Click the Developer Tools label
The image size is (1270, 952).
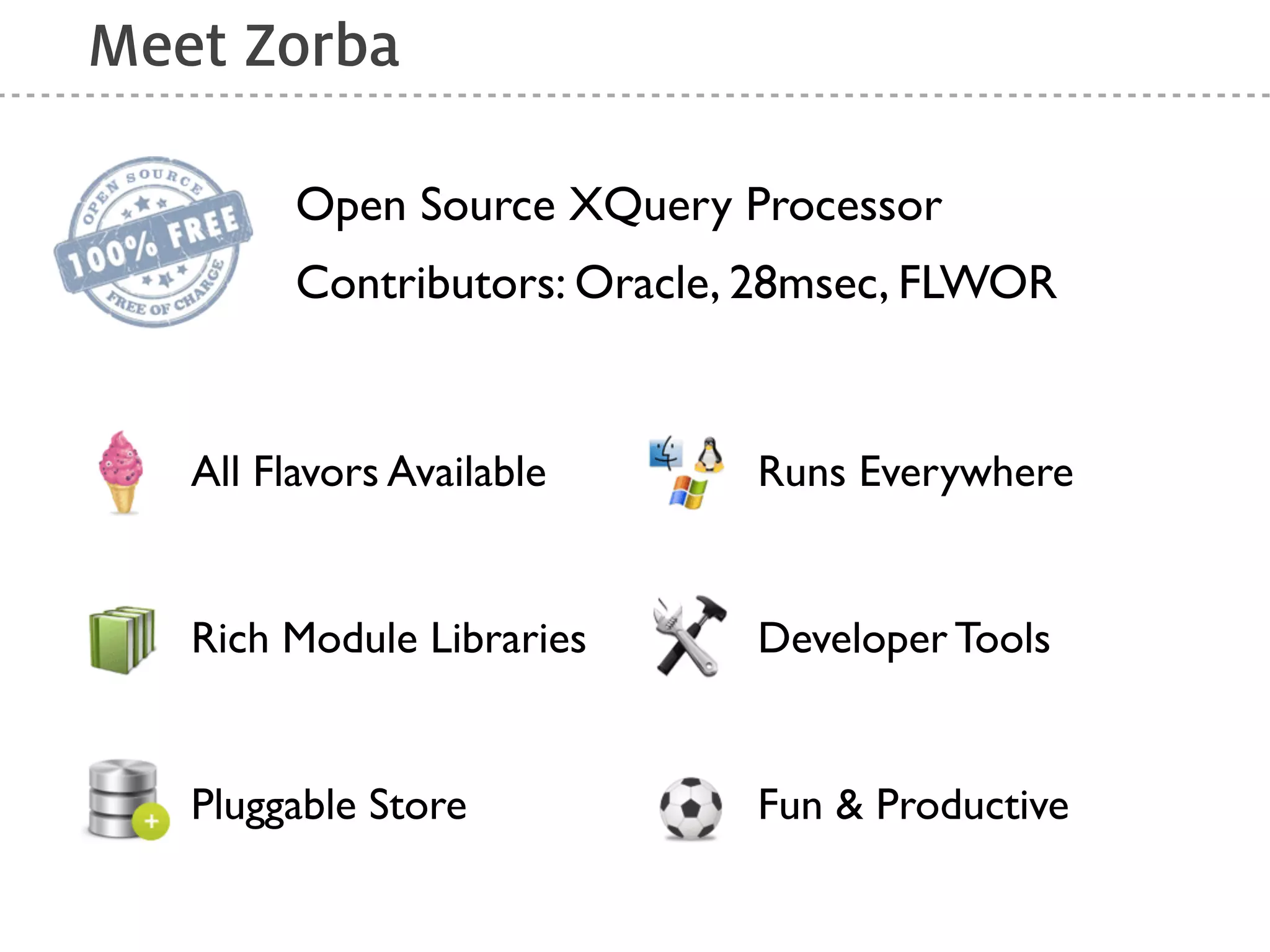pos(904,639)
